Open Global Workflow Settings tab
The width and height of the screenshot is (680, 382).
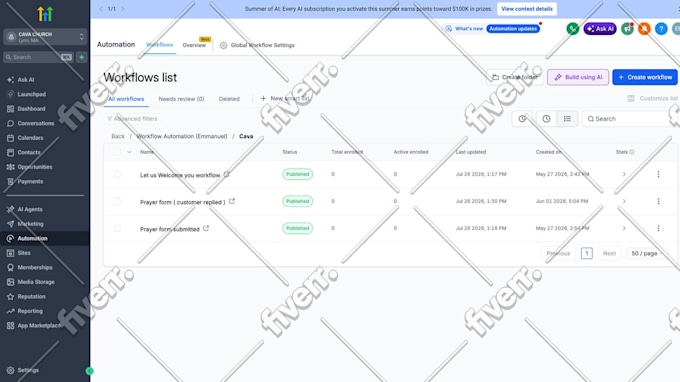257,45
